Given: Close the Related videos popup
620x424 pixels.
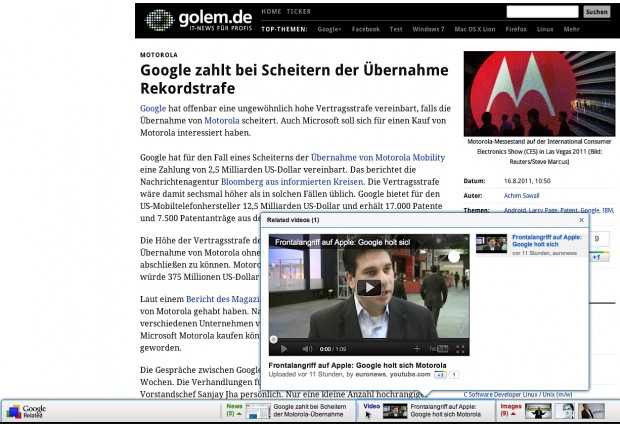Looking at the screenshot, I should point(581,220).
